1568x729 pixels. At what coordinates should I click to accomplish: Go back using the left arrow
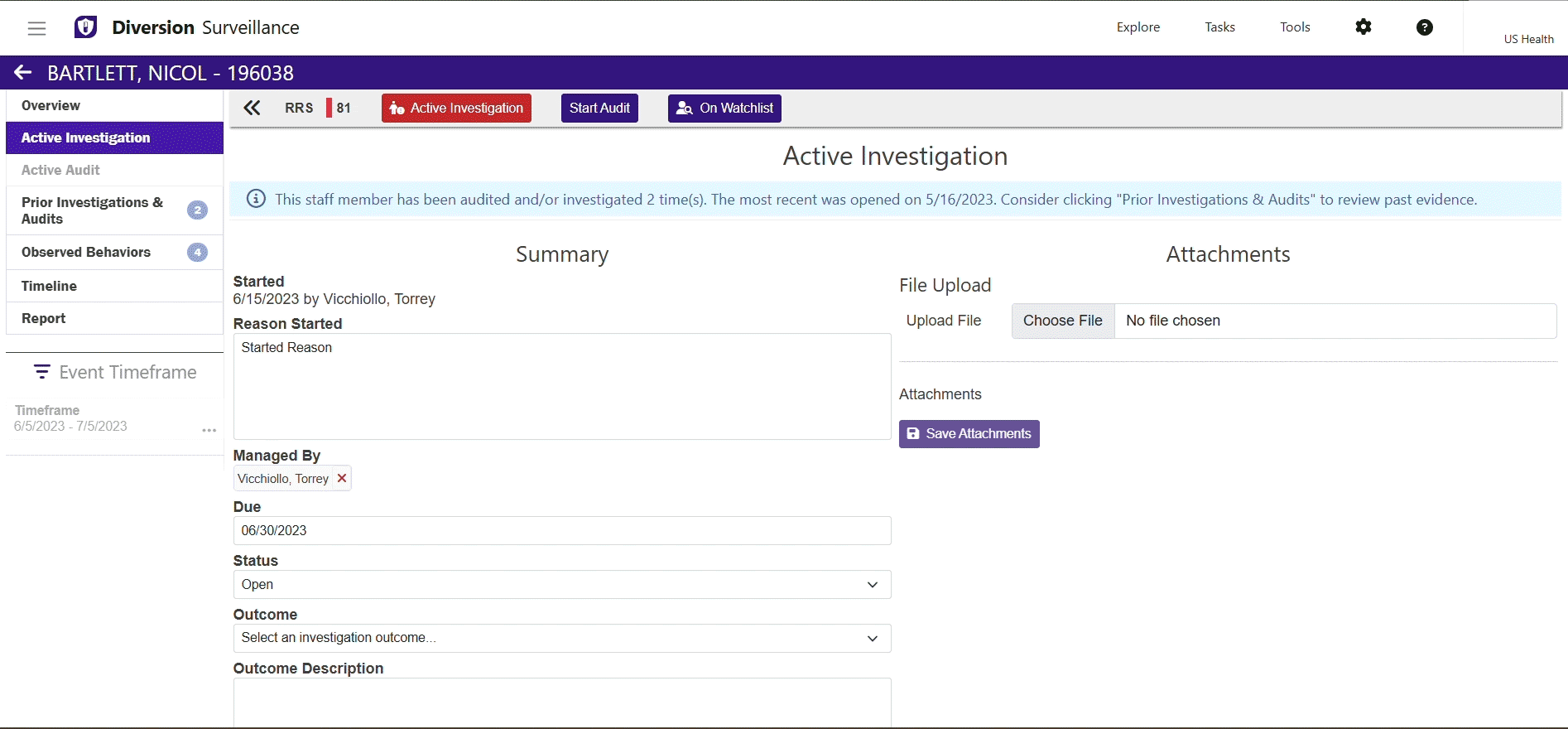[x=23, y=73]
